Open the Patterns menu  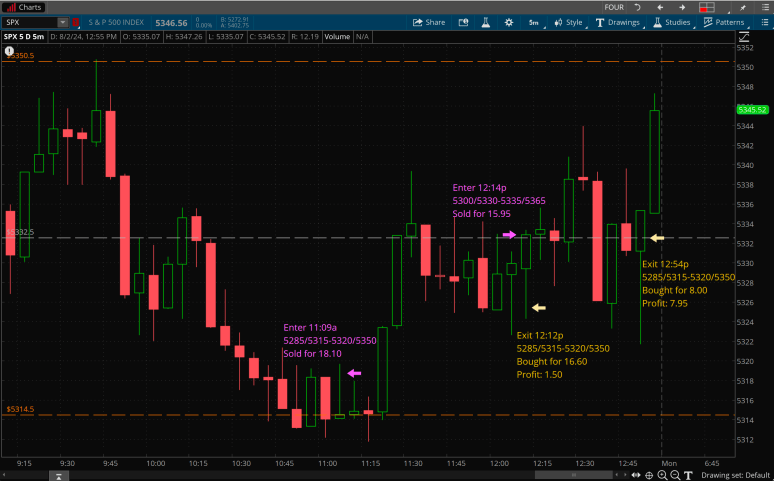723,22
